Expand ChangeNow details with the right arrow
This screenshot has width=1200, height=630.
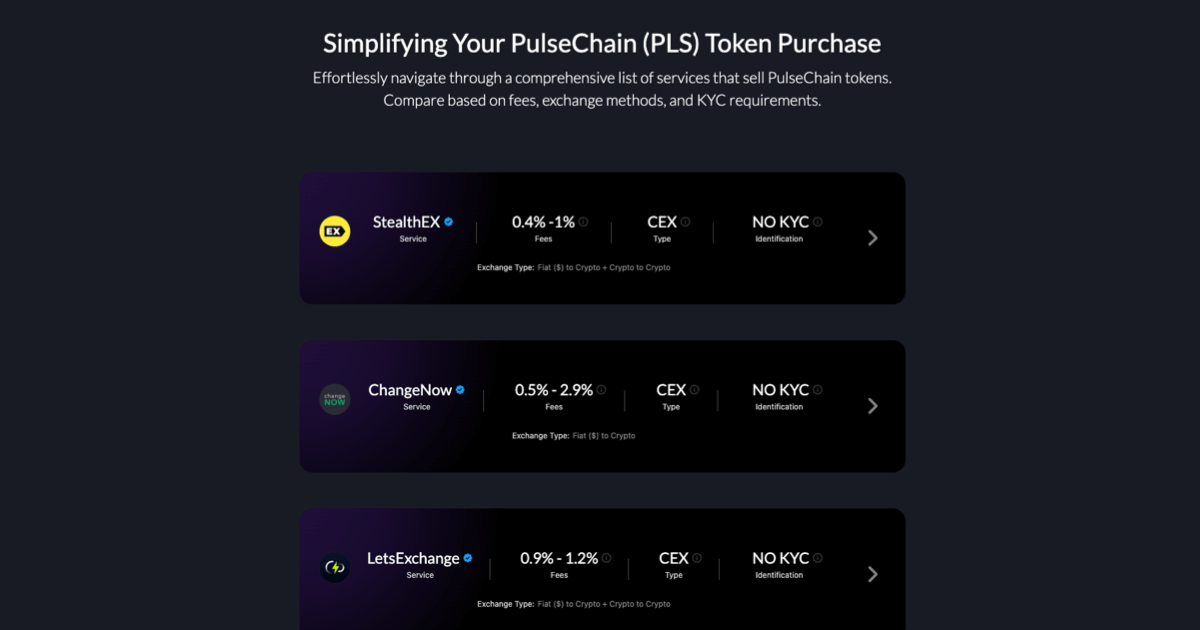(x=872, y=405)
